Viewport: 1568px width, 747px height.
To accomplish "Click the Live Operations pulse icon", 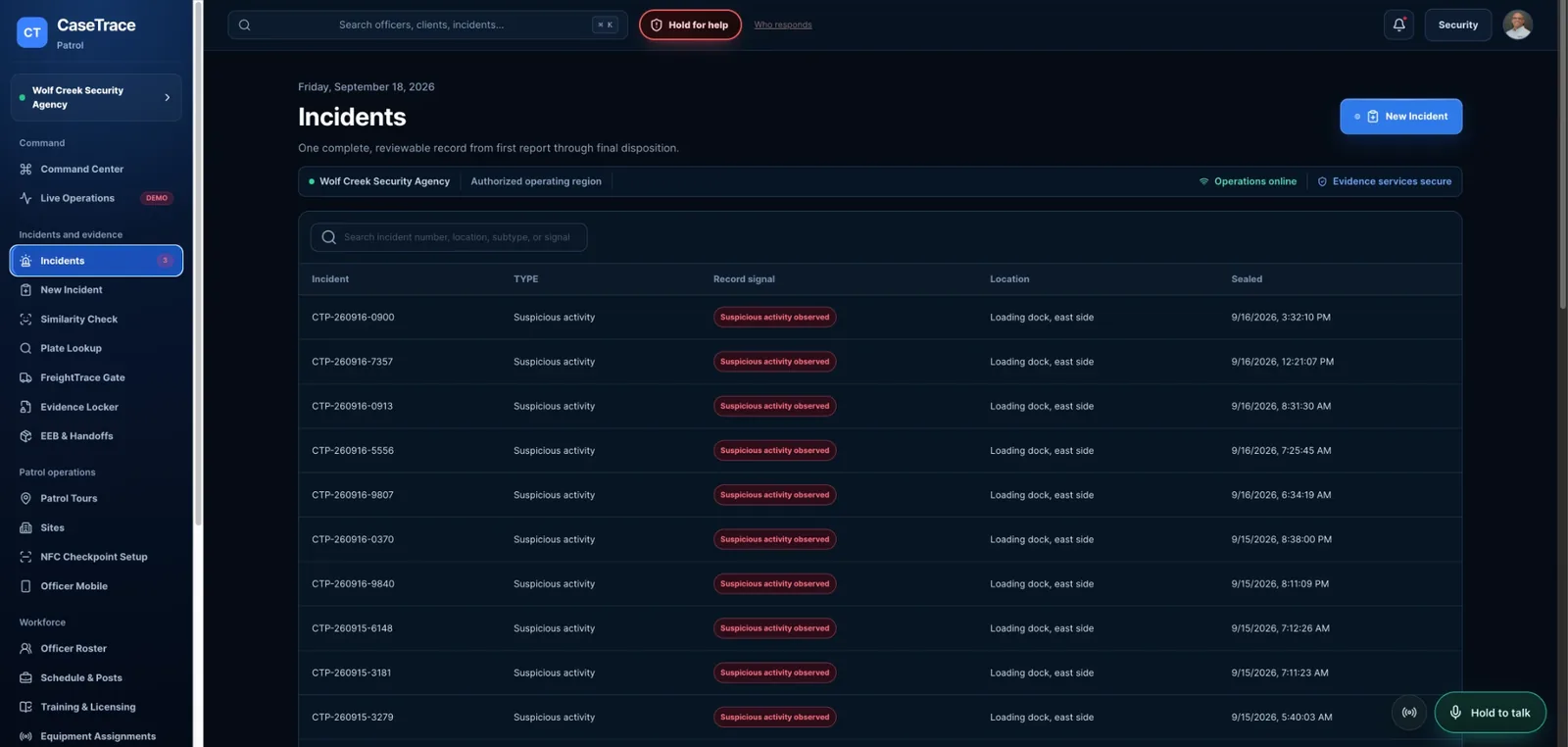I will (25, 198).
